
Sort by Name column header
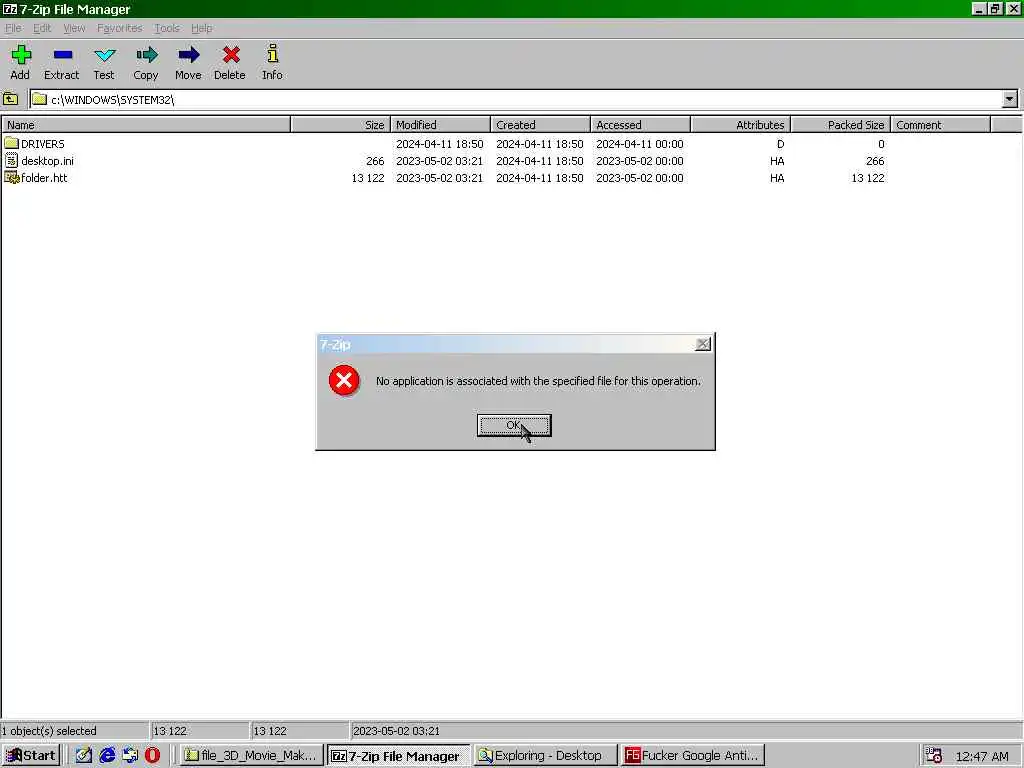pos(146,125)
